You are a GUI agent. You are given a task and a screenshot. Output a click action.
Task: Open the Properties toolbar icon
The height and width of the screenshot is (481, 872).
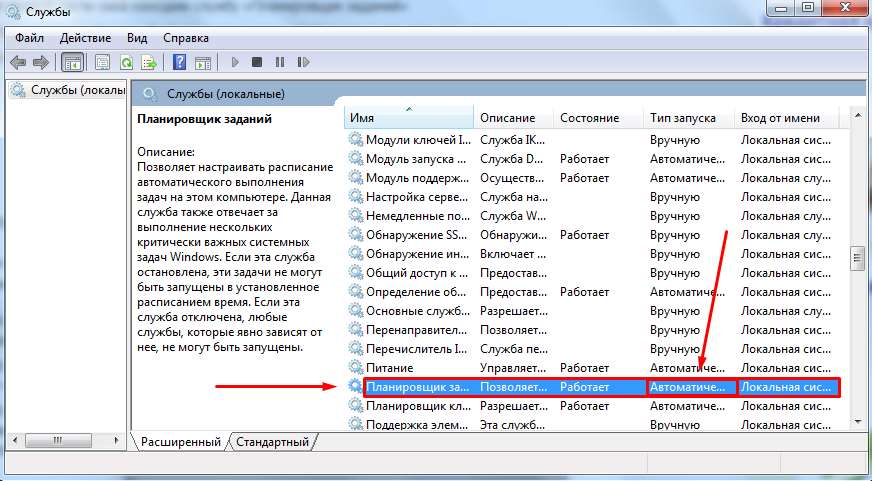102,62
